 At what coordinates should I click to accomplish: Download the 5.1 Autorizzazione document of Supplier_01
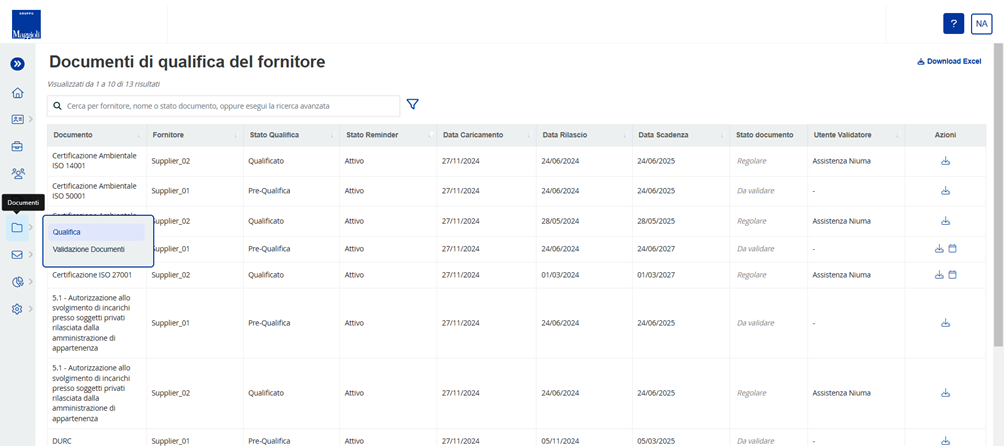945,323
